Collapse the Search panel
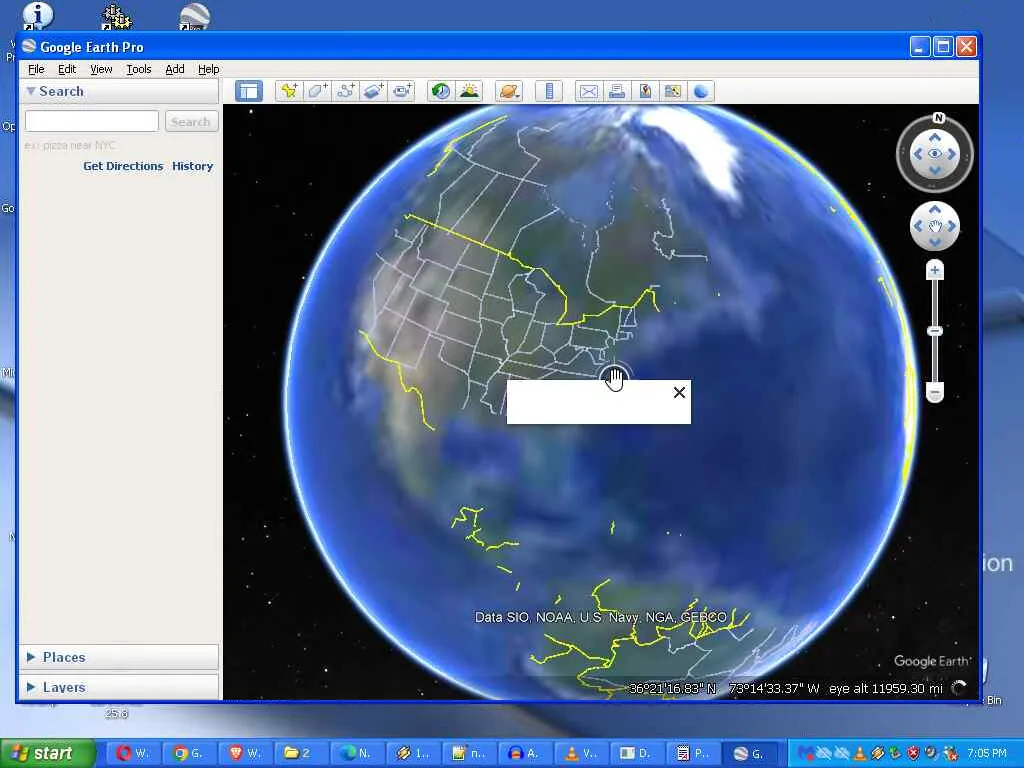This screenshot has height=768, width=1024. point(31,91)
